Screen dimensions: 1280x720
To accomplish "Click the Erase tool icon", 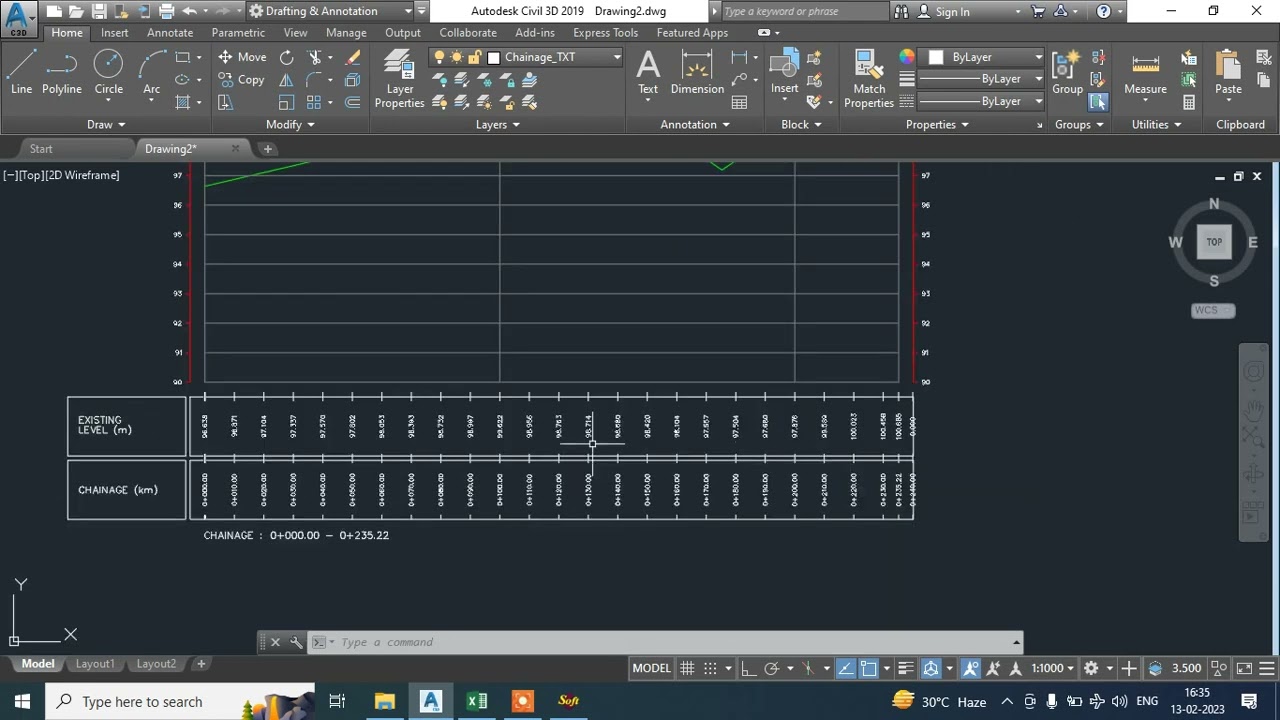I will (x=353, y=58).
